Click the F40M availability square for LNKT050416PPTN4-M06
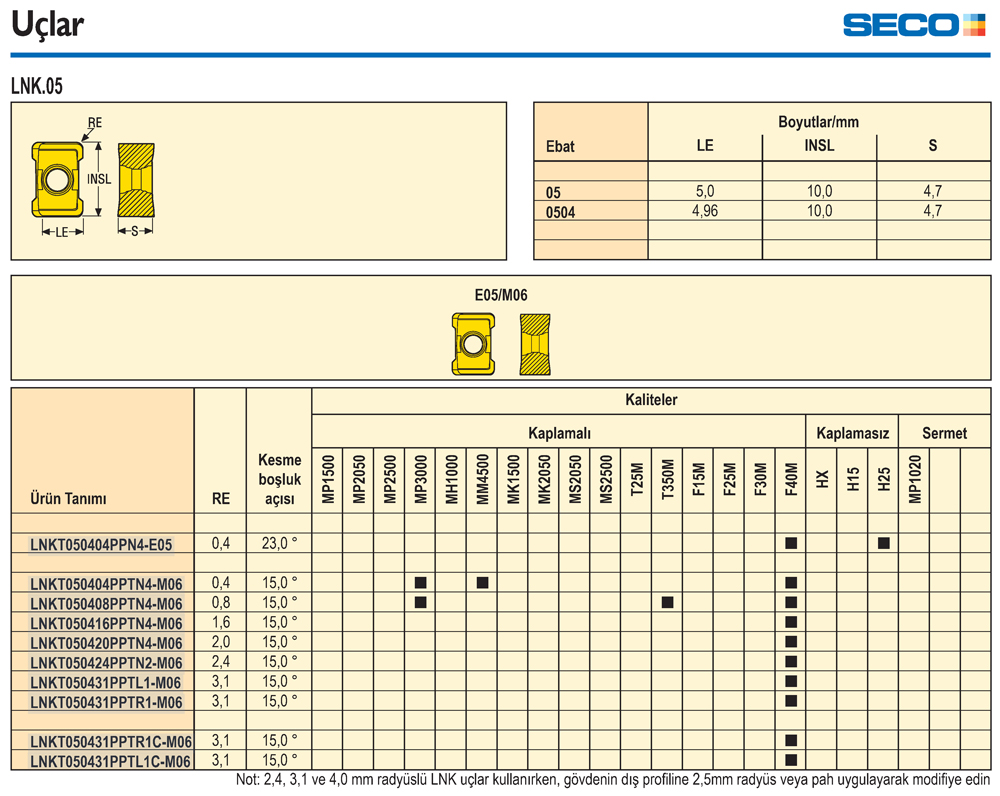The image size is (1000, 796). (791, 622)
